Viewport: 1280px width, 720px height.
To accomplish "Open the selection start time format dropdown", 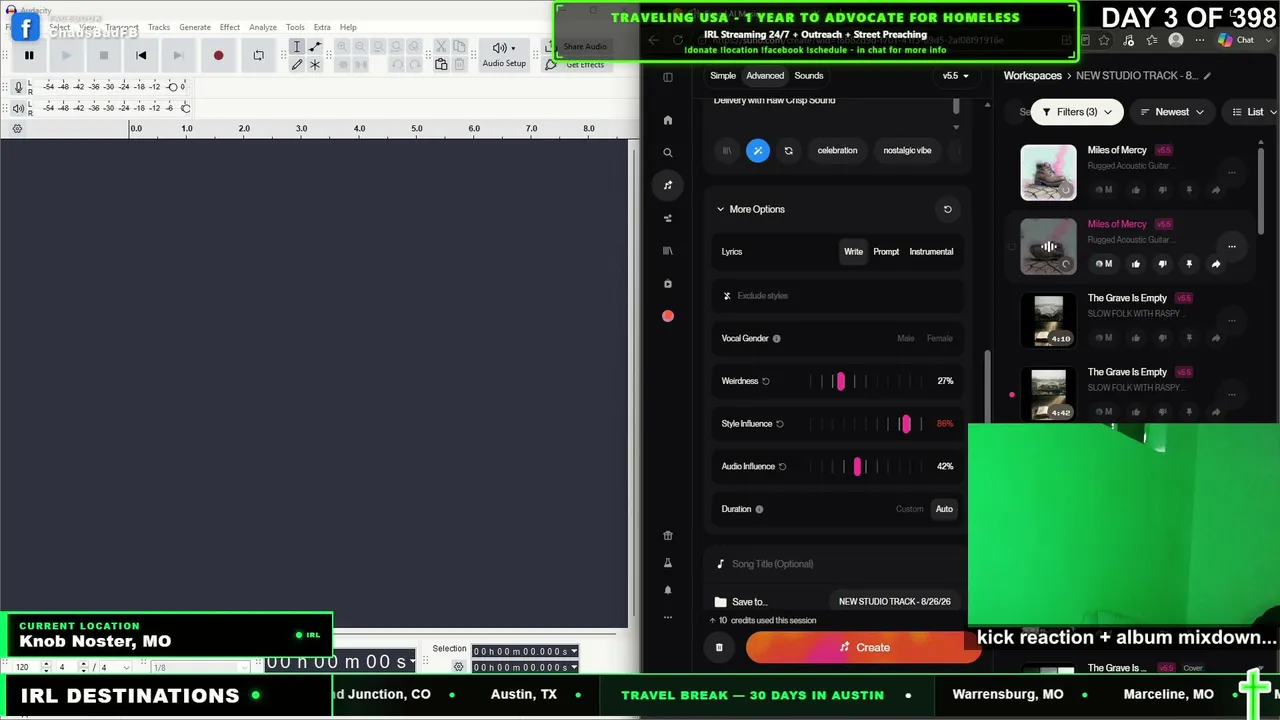I will [574, 651].
